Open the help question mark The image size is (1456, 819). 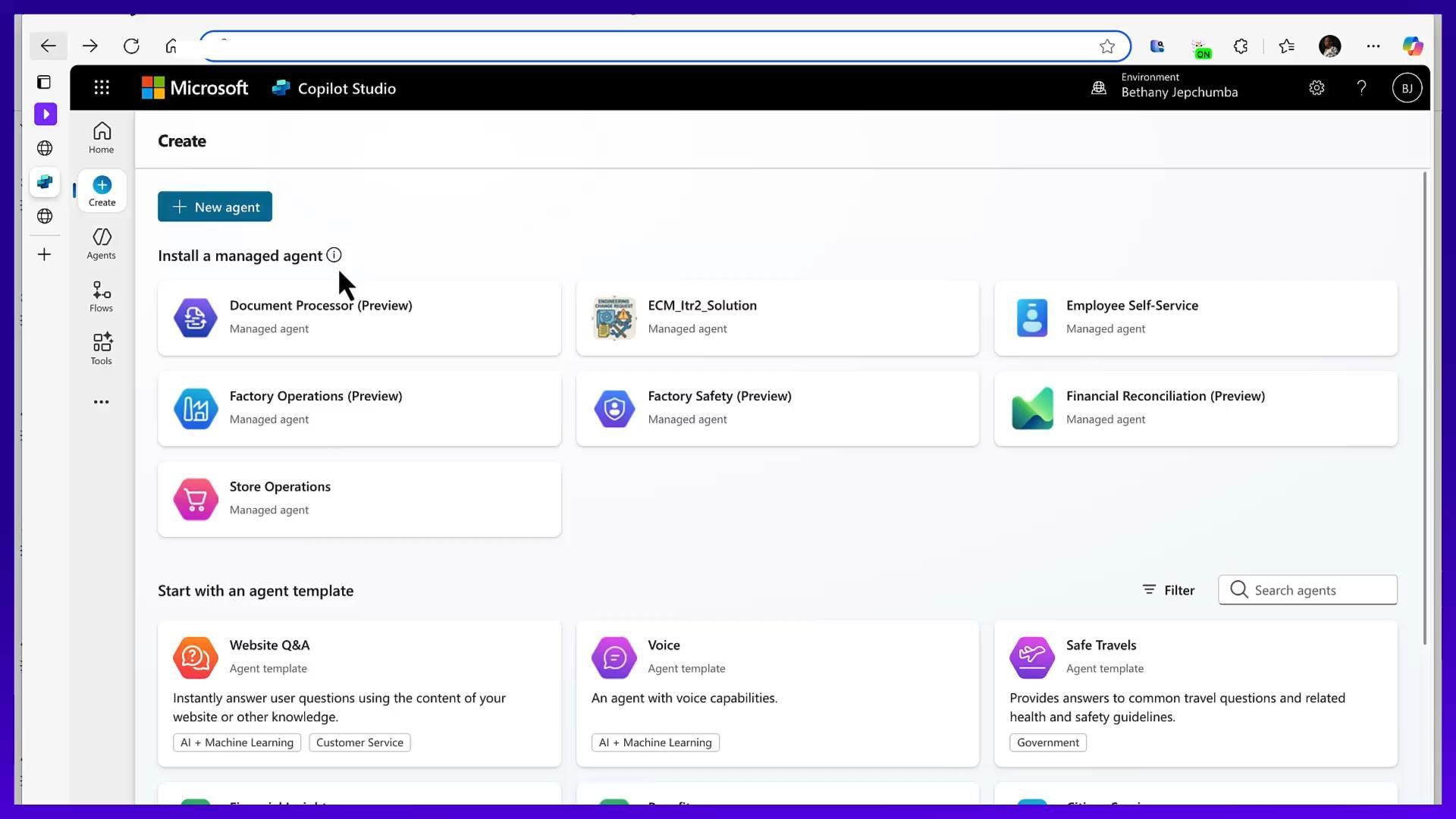click(x=1361, y=88)
